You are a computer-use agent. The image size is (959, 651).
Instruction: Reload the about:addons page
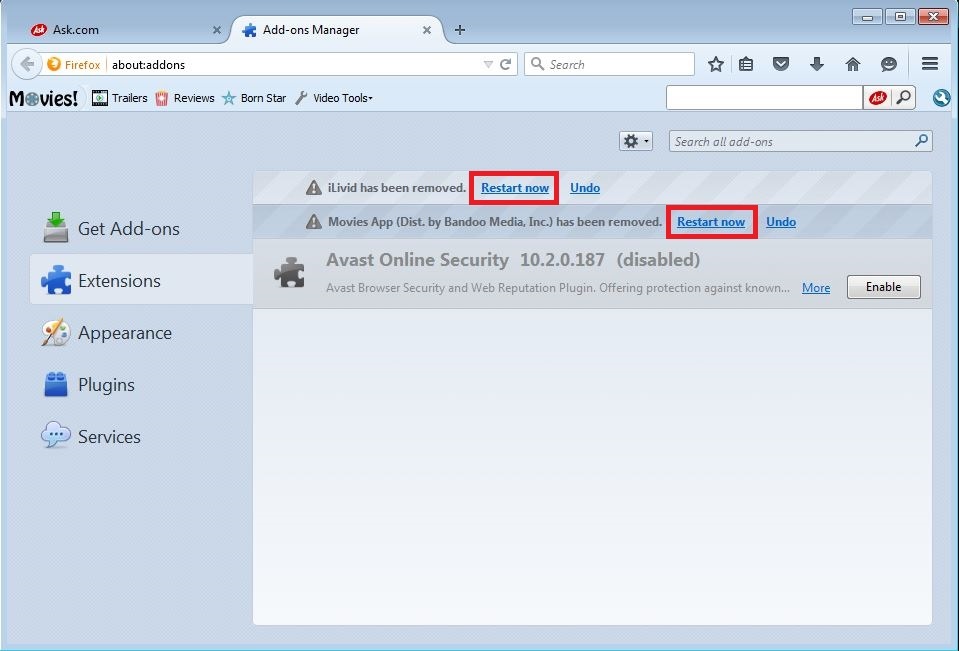click(x=505, y=64)
